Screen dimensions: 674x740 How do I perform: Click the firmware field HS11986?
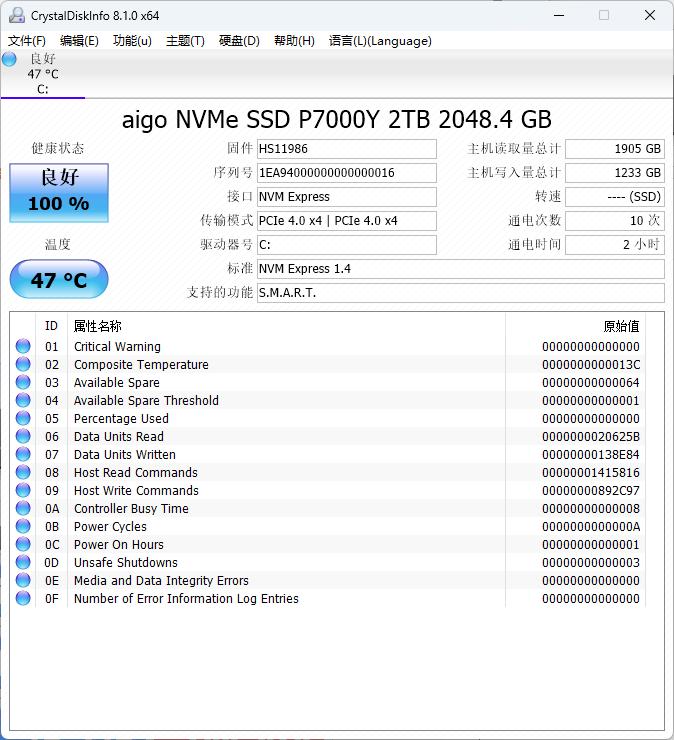(x=346, y=149)
